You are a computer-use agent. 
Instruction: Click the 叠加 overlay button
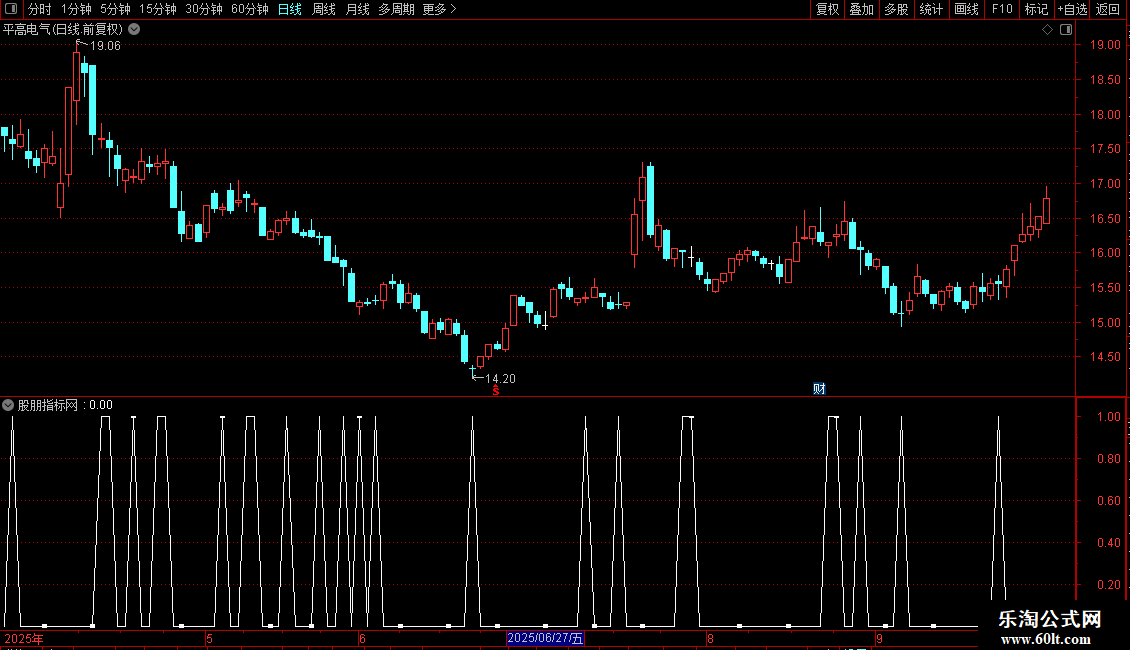click(x=862, y=9)
